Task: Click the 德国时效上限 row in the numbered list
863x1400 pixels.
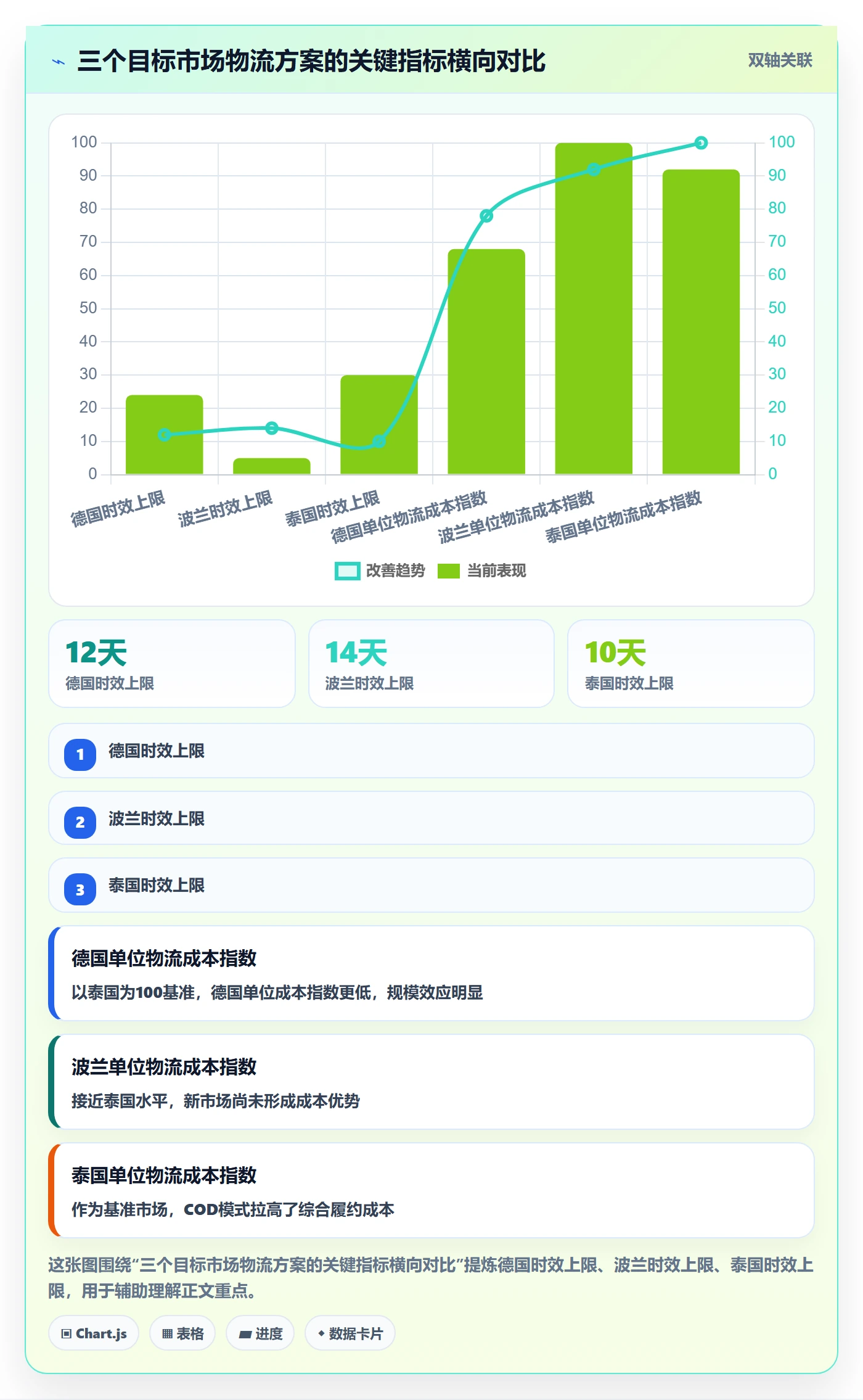Action: [x=431, y=751]
